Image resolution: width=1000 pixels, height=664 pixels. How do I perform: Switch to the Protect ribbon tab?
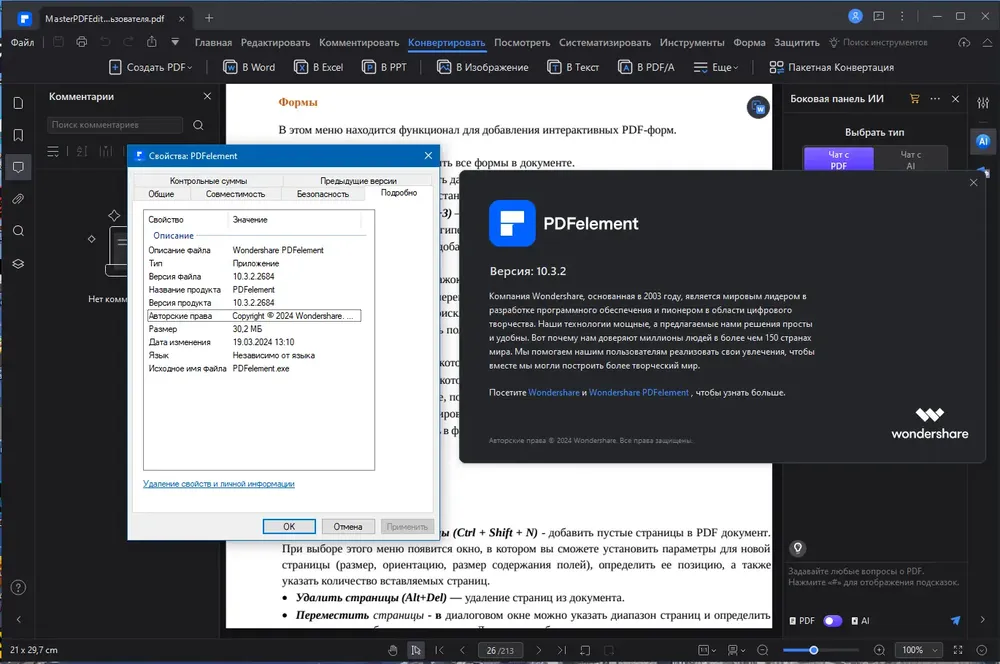[x=797, y=42]
